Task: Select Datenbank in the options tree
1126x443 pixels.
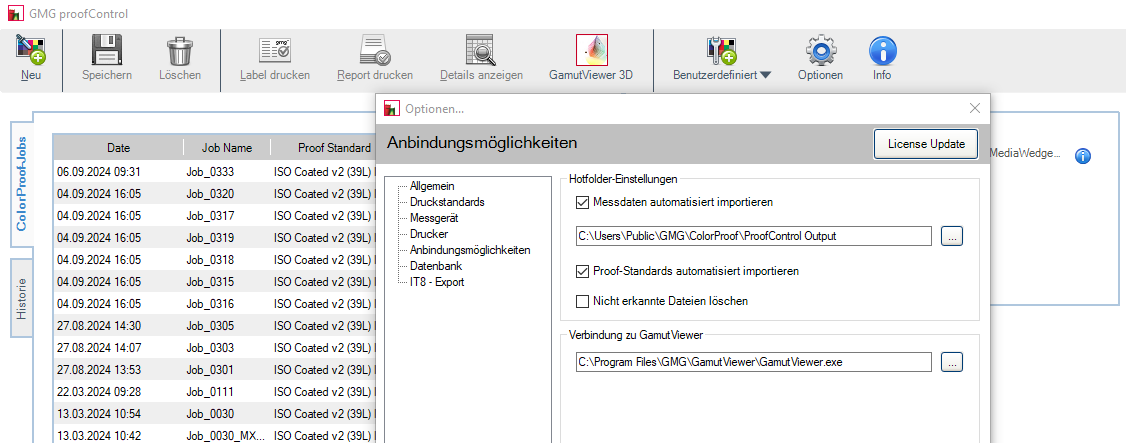Action: point(436,266)
